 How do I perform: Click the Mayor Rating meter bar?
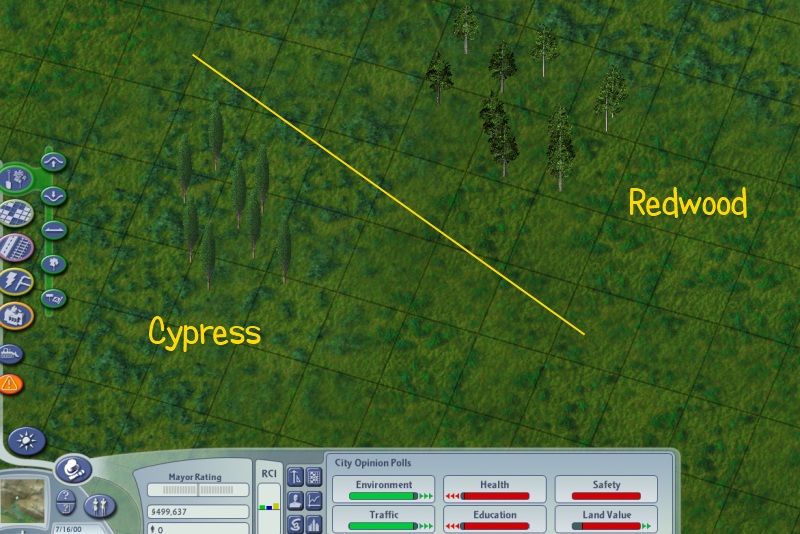click(198, 490)
